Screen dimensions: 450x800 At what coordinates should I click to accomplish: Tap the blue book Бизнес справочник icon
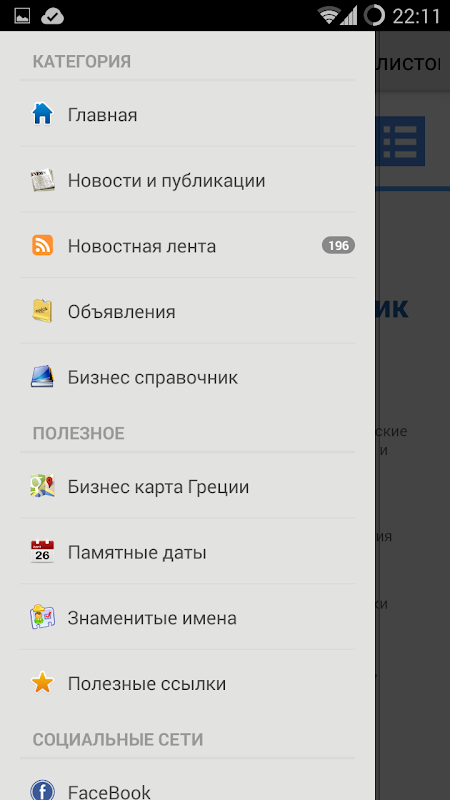[42, 377]
